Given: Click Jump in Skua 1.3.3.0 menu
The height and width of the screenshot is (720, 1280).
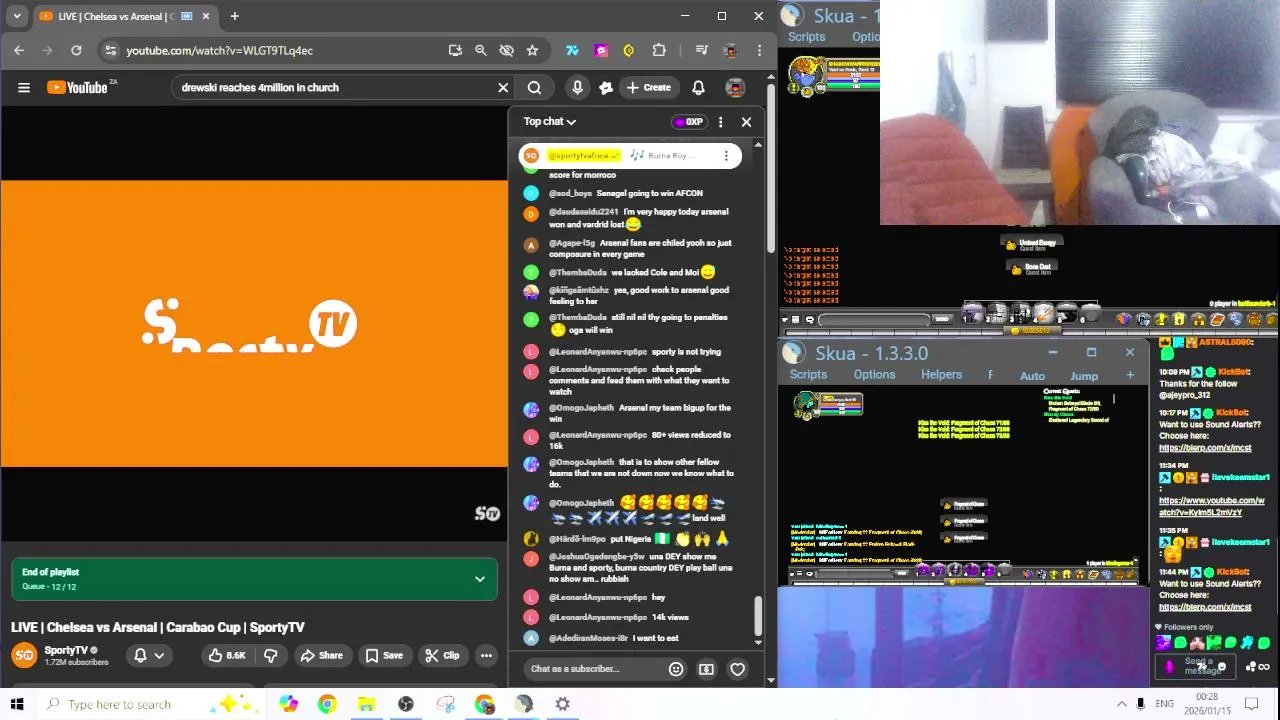Looking at the screenshot, I should (x=1084, y=376).
